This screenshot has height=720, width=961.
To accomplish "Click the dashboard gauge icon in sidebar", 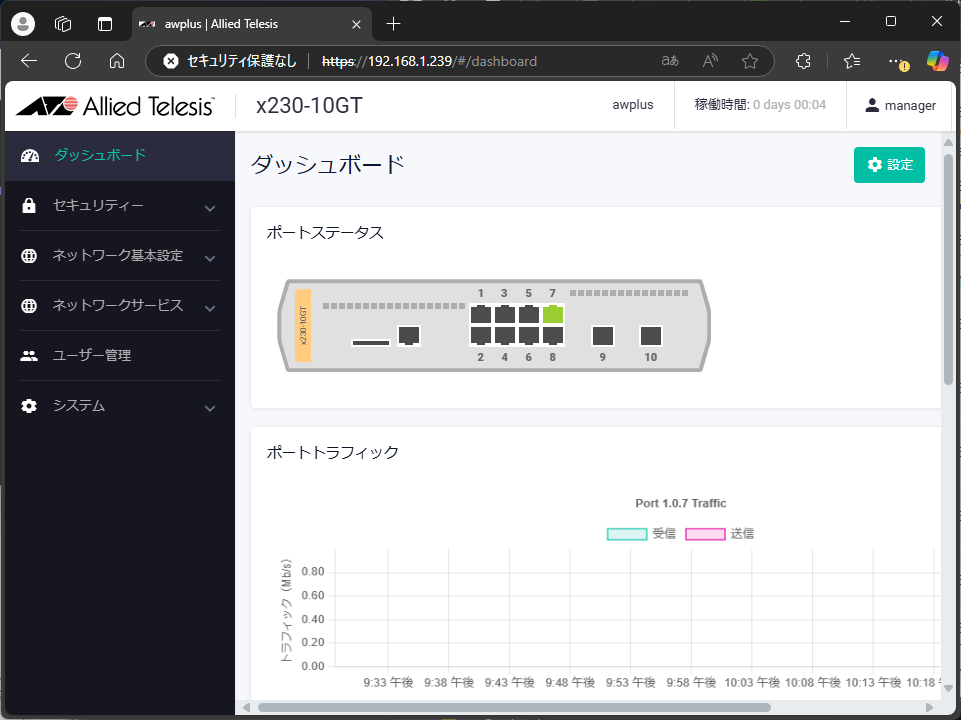I will pyautogui.click(x=30, y=156).
